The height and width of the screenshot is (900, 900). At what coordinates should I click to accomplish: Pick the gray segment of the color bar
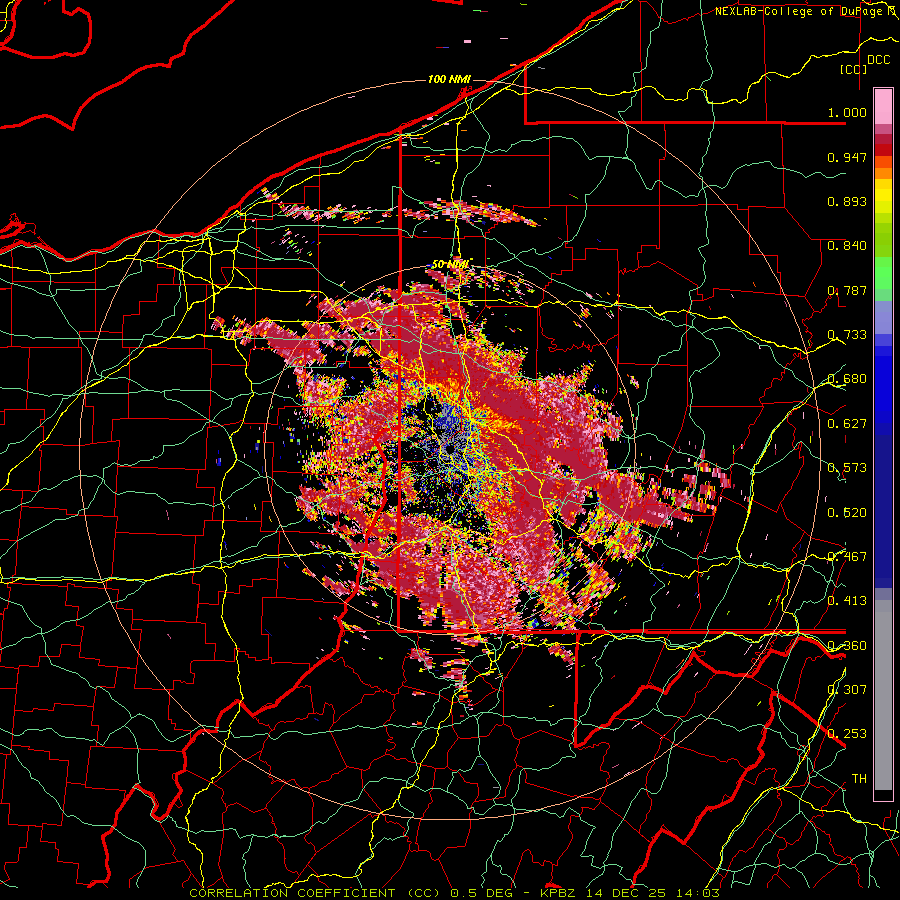883,695
